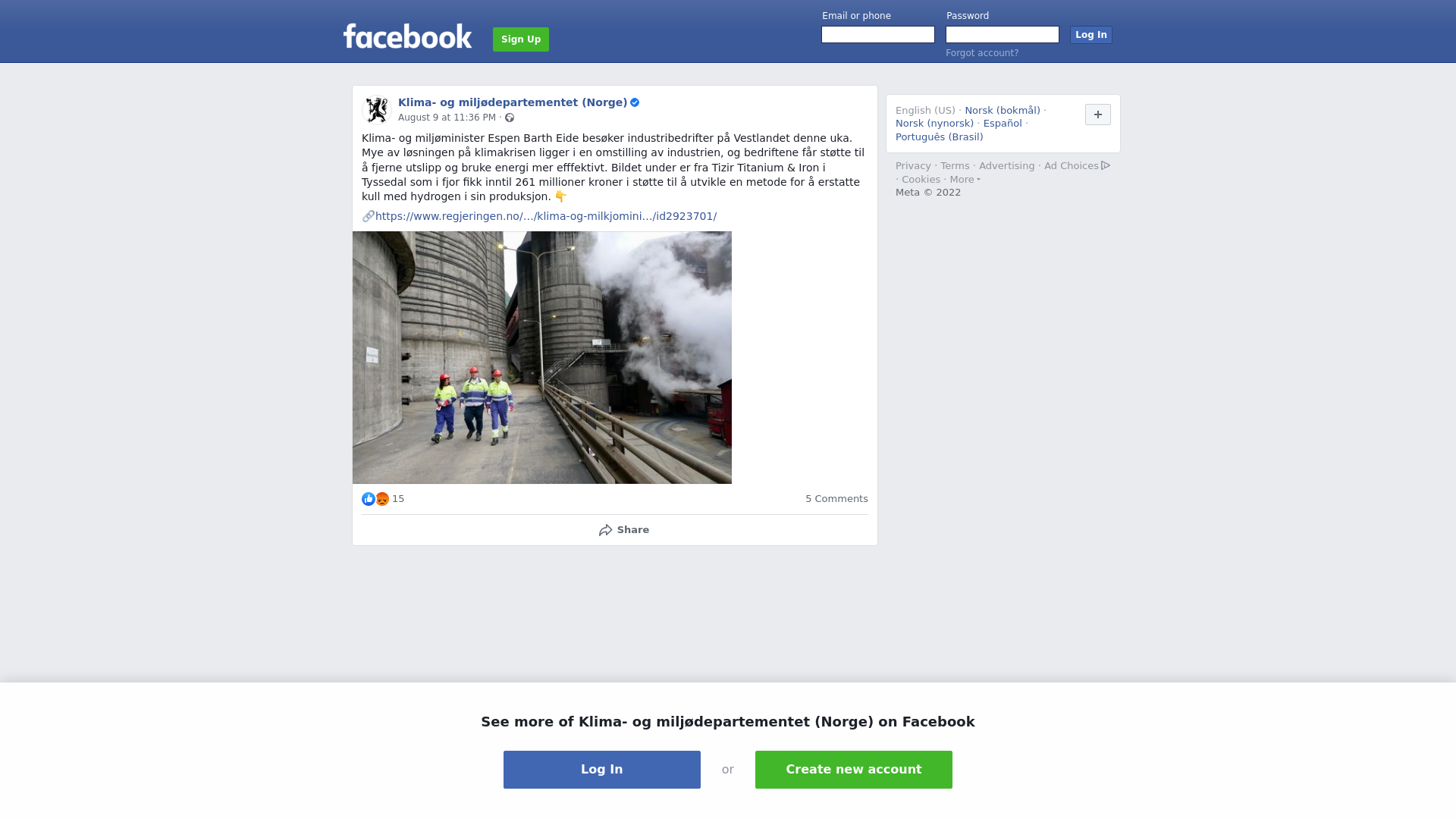Click the Like reaction icon

(x=369, y=499)
